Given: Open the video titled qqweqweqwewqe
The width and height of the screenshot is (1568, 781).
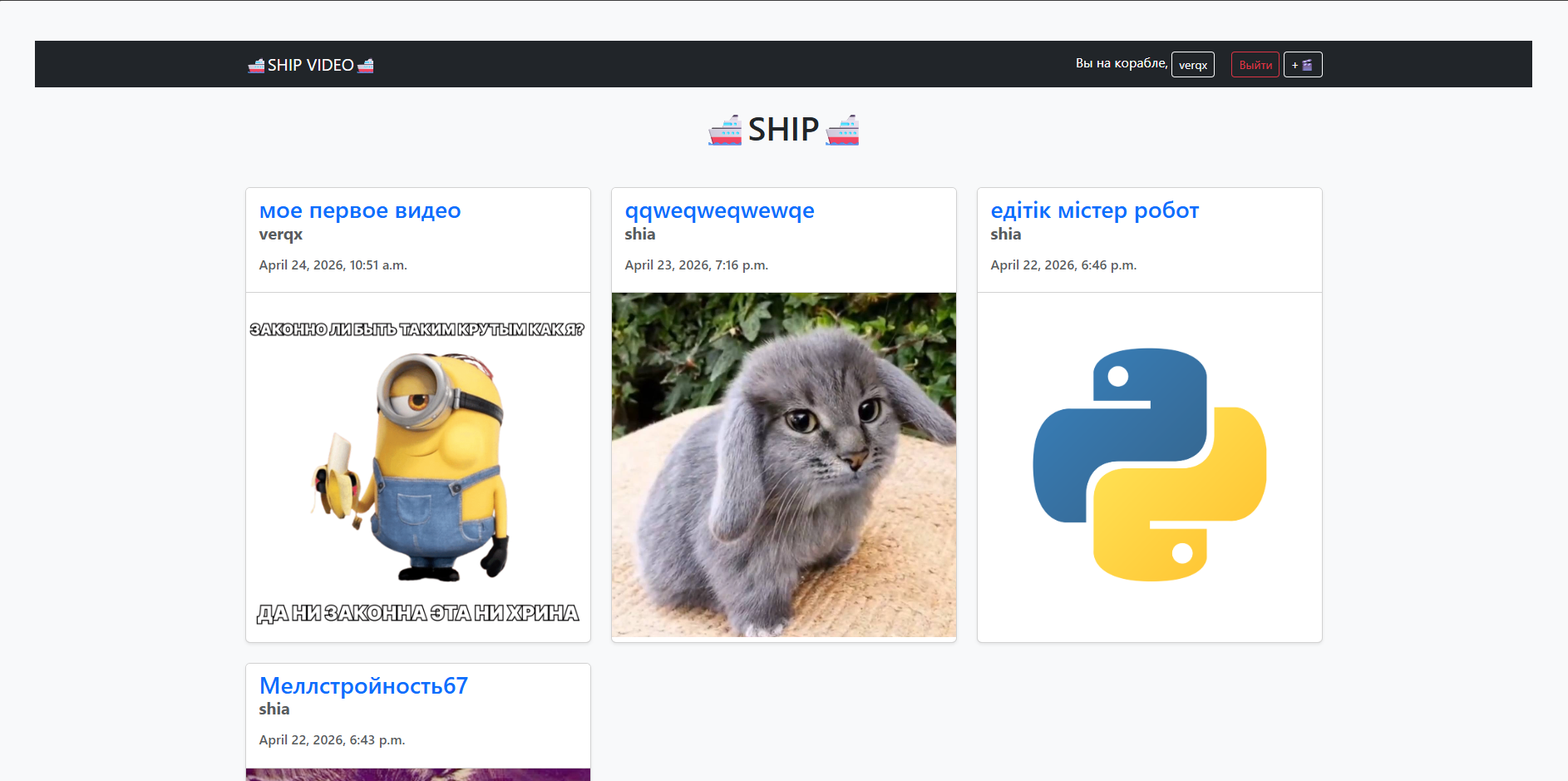Looking at the screenshot, I should (720, 210).
